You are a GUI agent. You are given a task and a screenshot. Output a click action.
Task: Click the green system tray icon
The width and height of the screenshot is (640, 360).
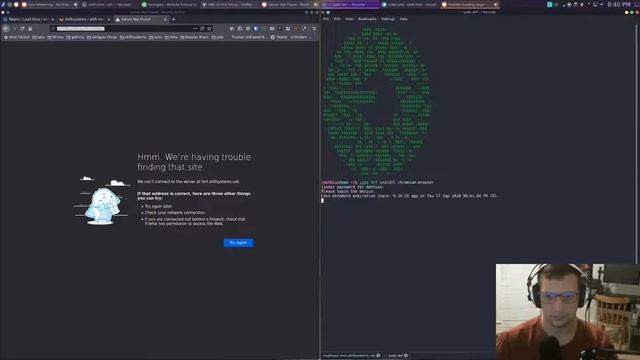[549, 4]
